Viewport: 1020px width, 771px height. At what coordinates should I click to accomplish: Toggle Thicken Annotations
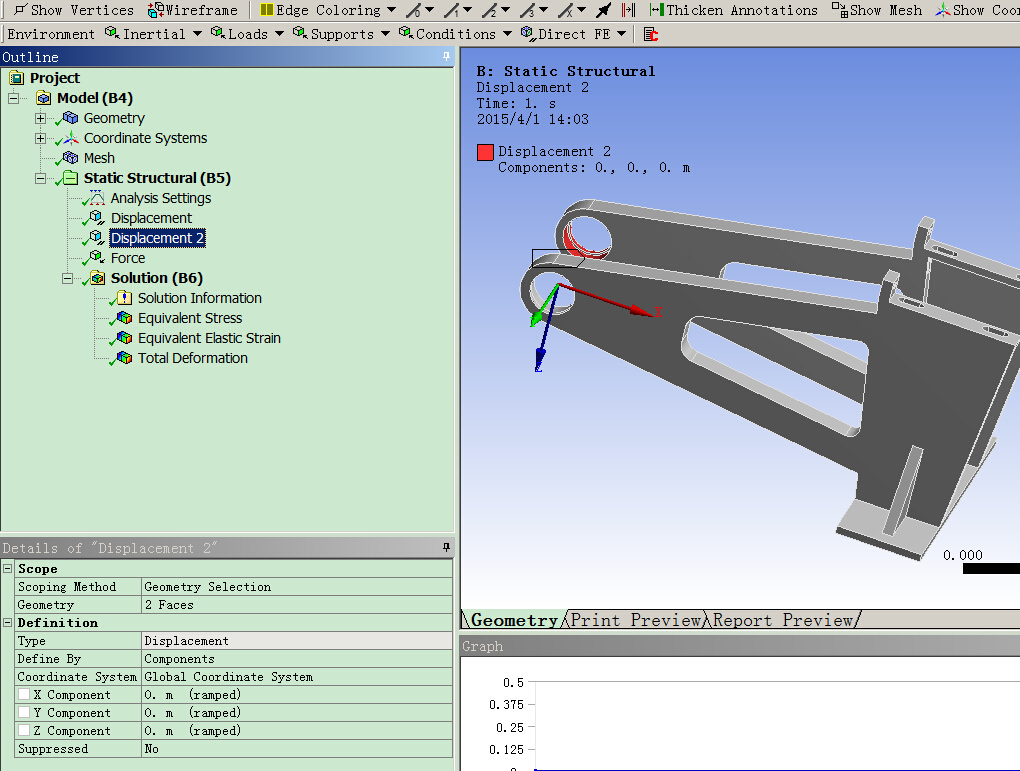click(x=734, y=10)
